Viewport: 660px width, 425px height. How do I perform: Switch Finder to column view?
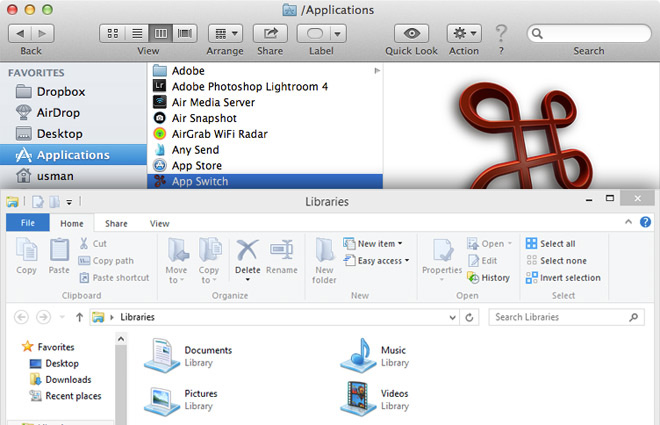pos(160,34)
